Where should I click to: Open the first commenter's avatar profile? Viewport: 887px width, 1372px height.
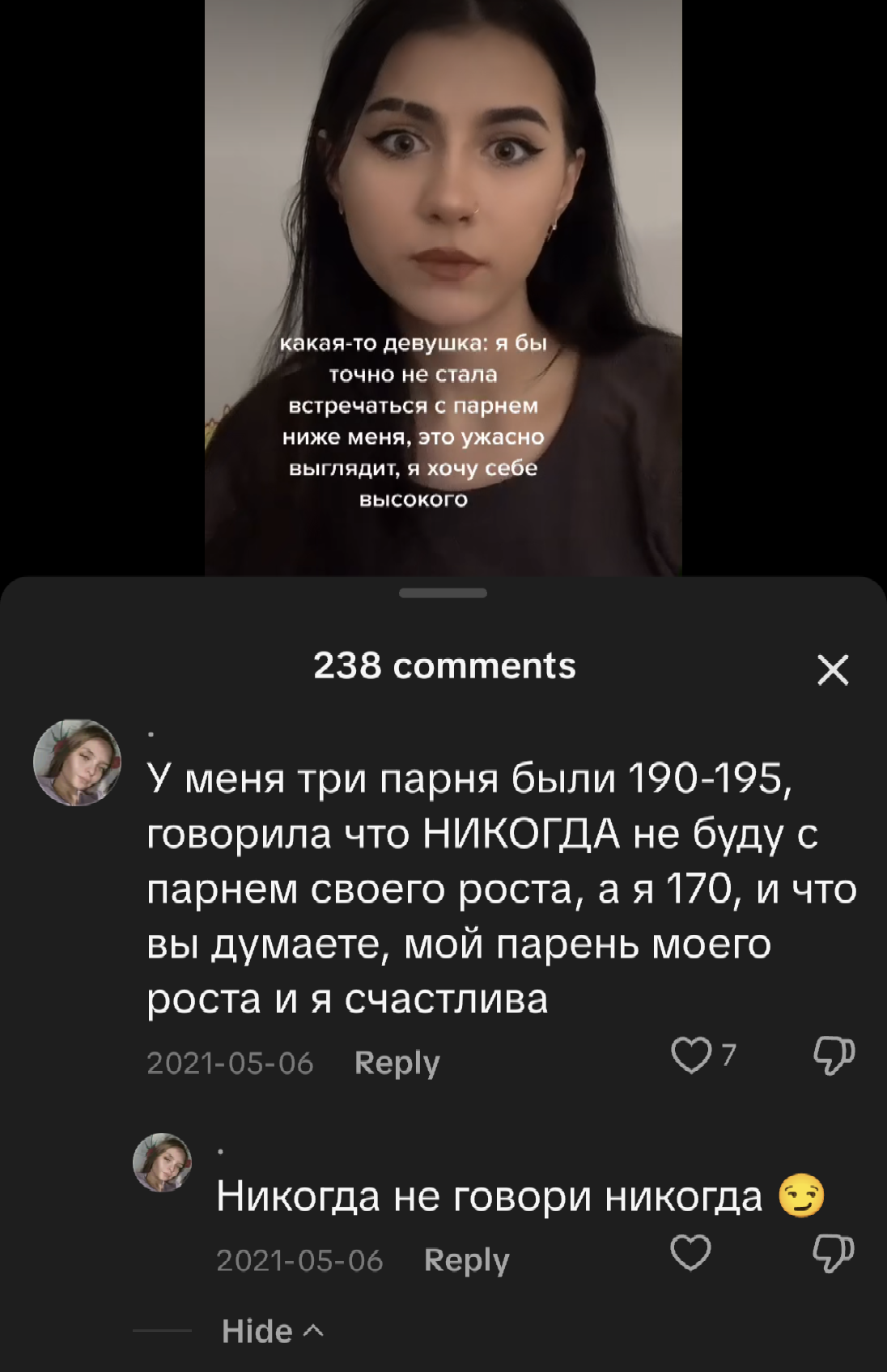(77, 762)
